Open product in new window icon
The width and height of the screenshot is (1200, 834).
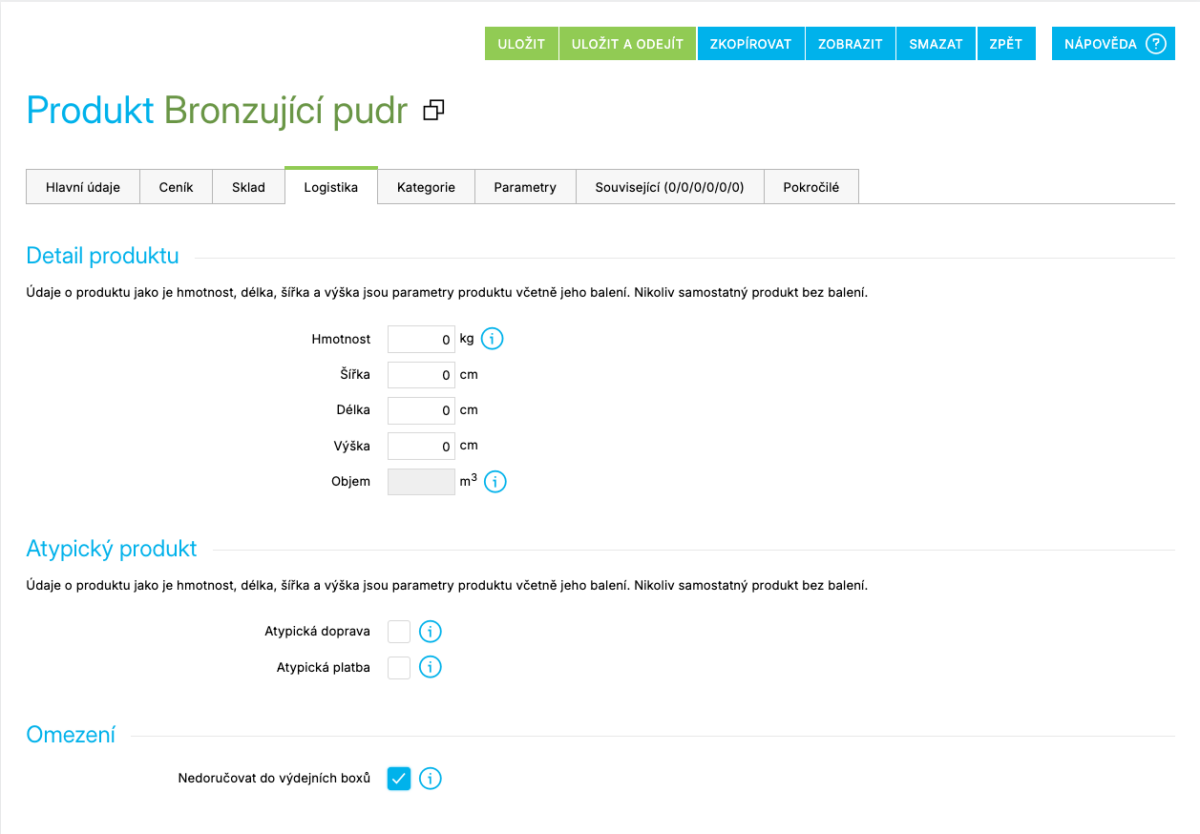tap(434, 111)
